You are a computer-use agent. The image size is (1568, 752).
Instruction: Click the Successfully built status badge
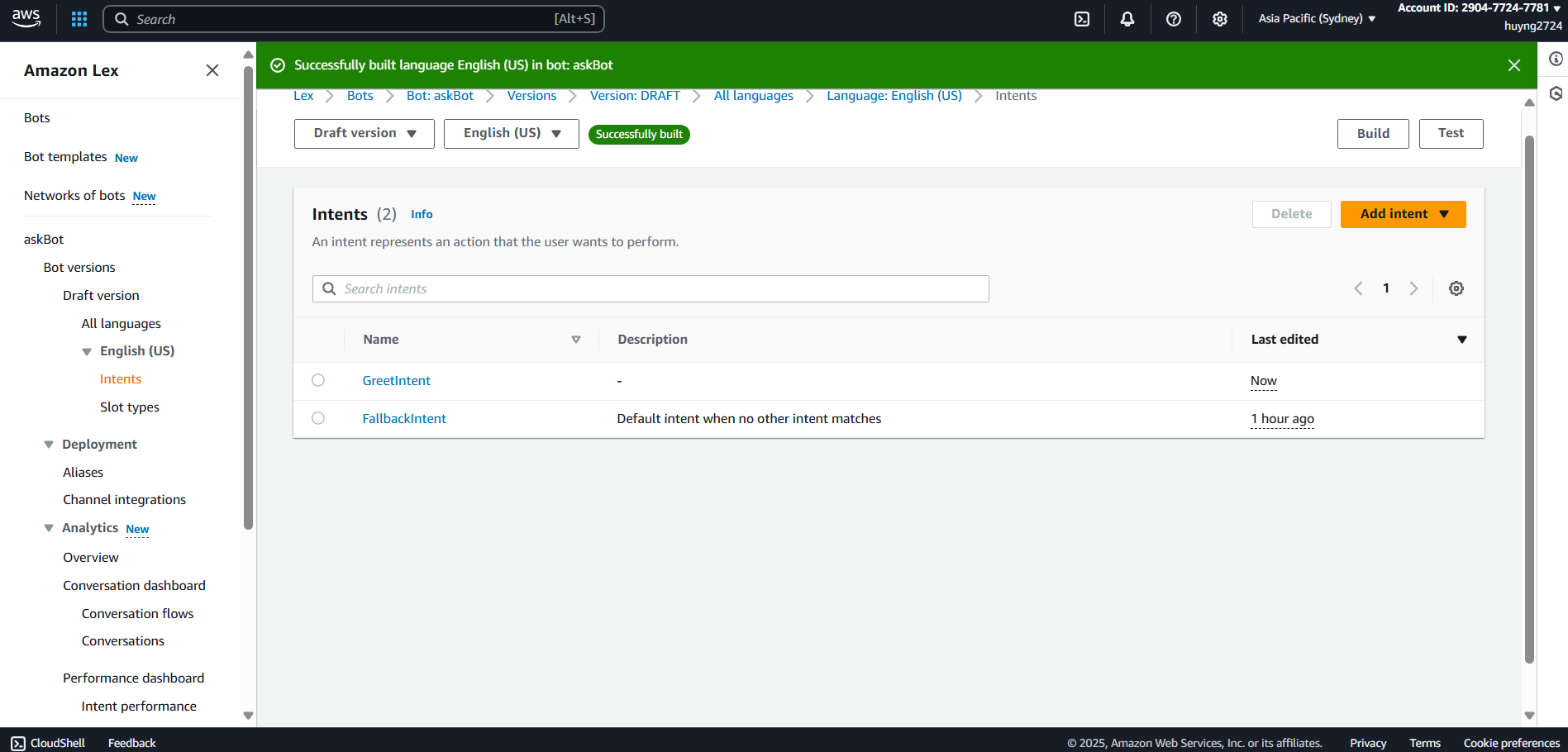pos(639,134)
